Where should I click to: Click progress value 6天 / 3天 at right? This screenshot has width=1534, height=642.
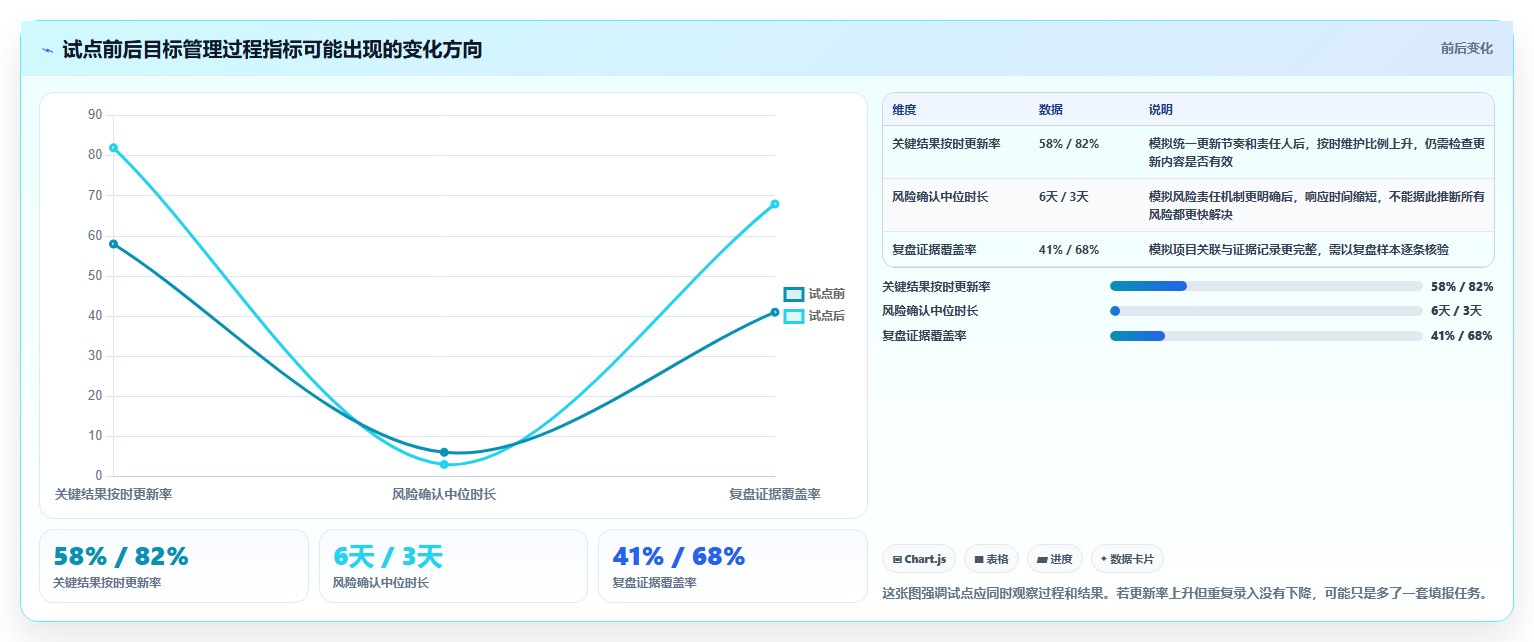(x=1456, y=311)
